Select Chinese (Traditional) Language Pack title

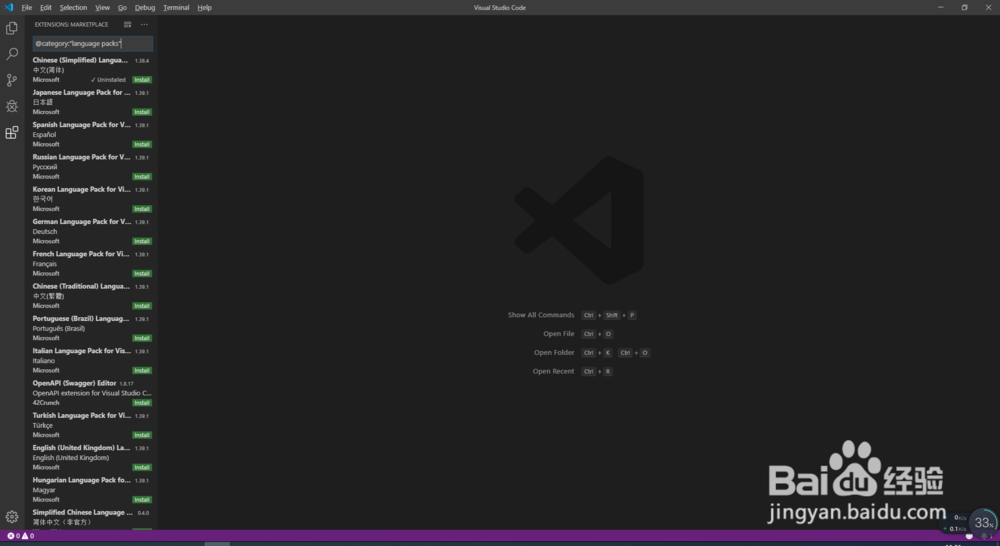coord(81,286)
